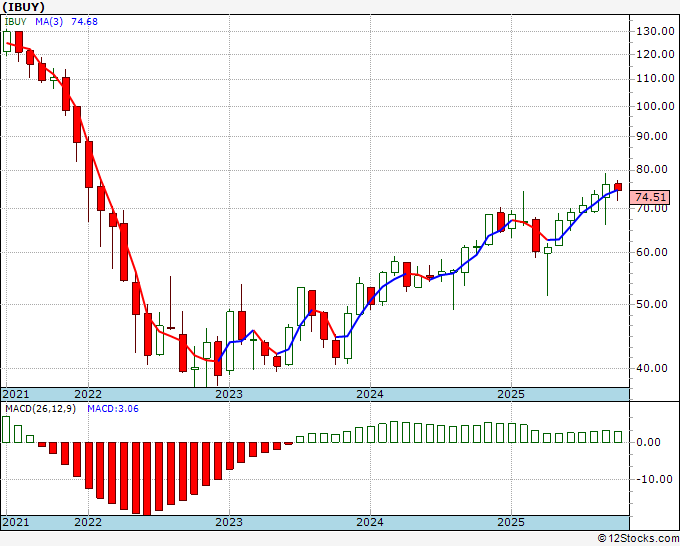
Task: Click the IBUY legend label
Action: (16, 21)
